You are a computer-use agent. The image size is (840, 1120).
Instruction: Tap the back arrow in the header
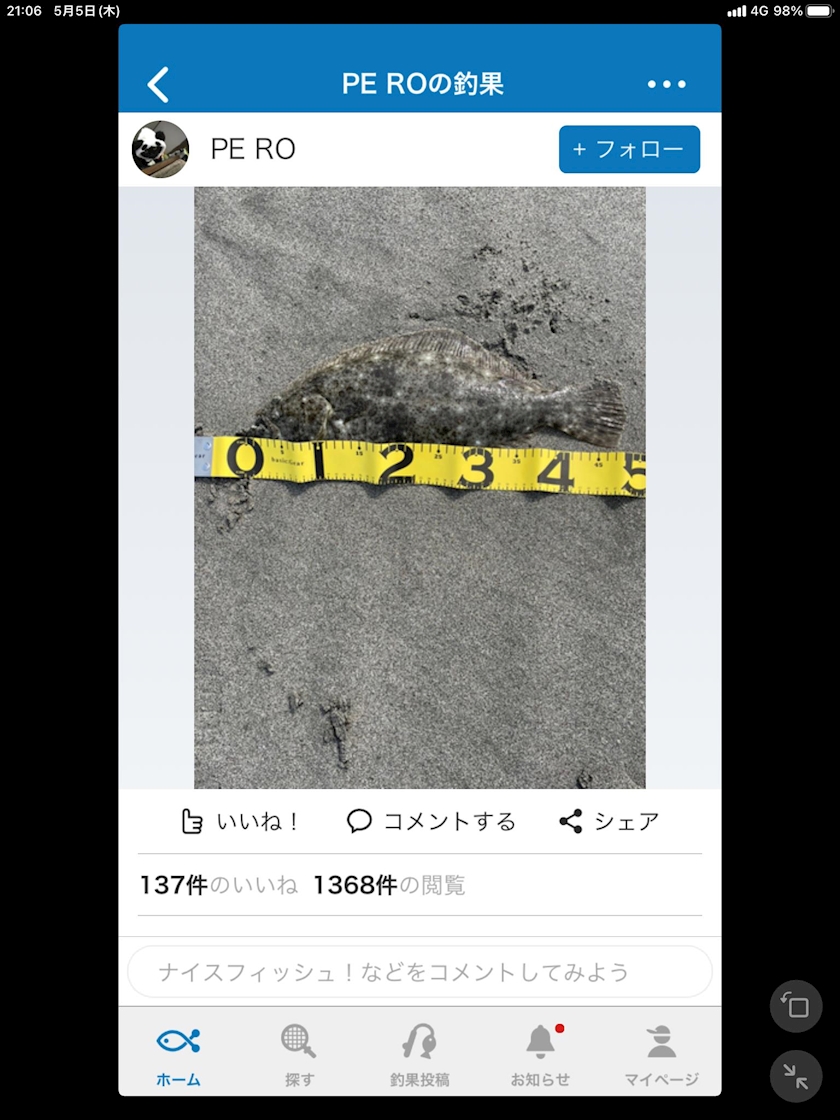click(x=159, y=84)
